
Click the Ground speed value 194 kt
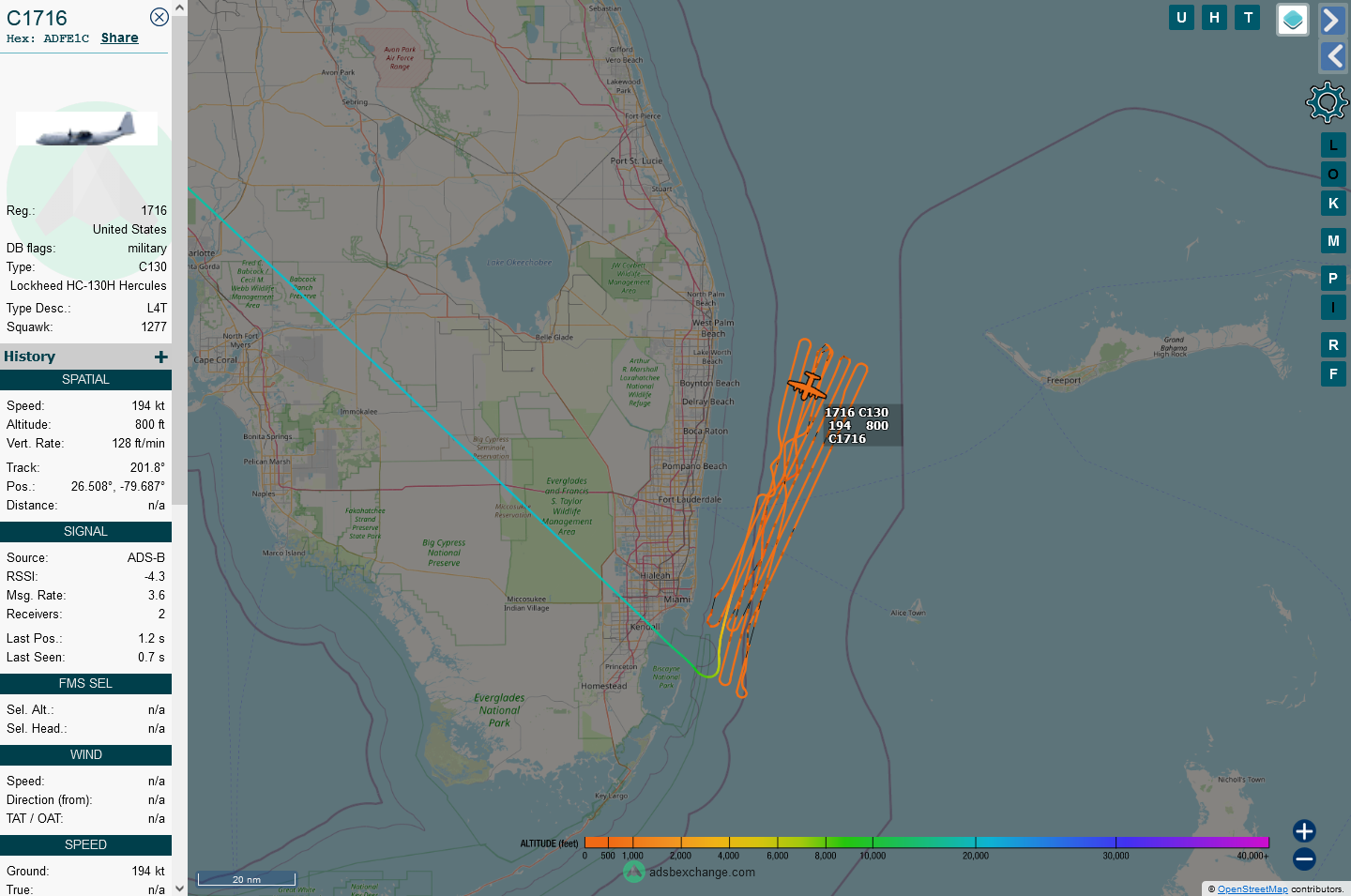click(x=148, y=872)
